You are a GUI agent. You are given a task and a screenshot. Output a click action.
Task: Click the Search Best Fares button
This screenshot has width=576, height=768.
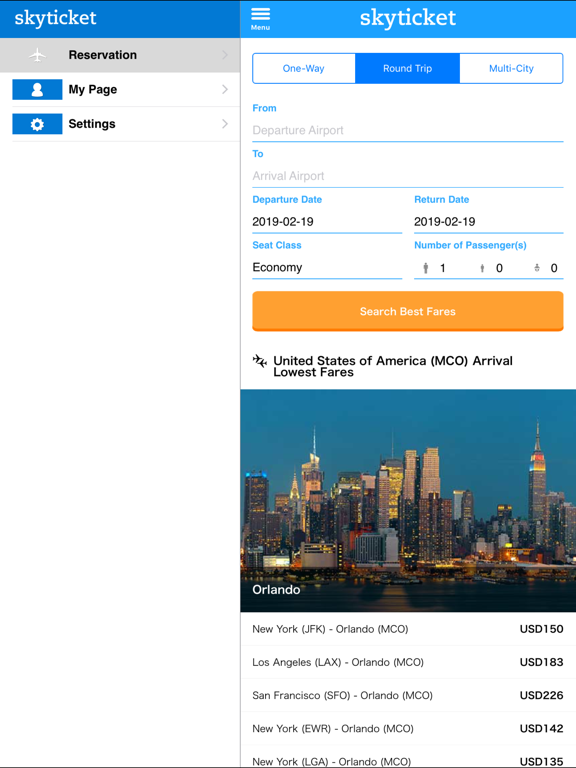(408, 312)
